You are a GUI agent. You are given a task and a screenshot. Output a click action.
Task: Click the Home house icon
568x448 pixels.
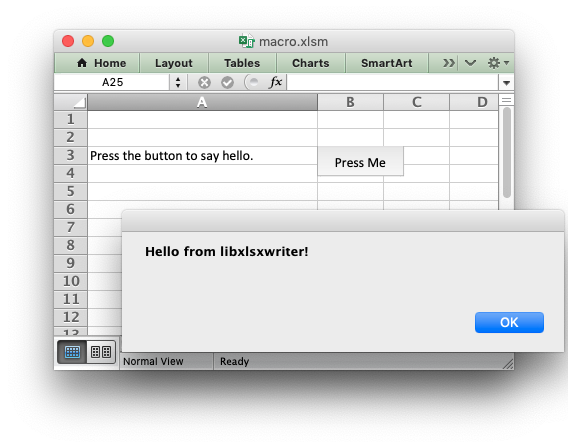[82, 63]
